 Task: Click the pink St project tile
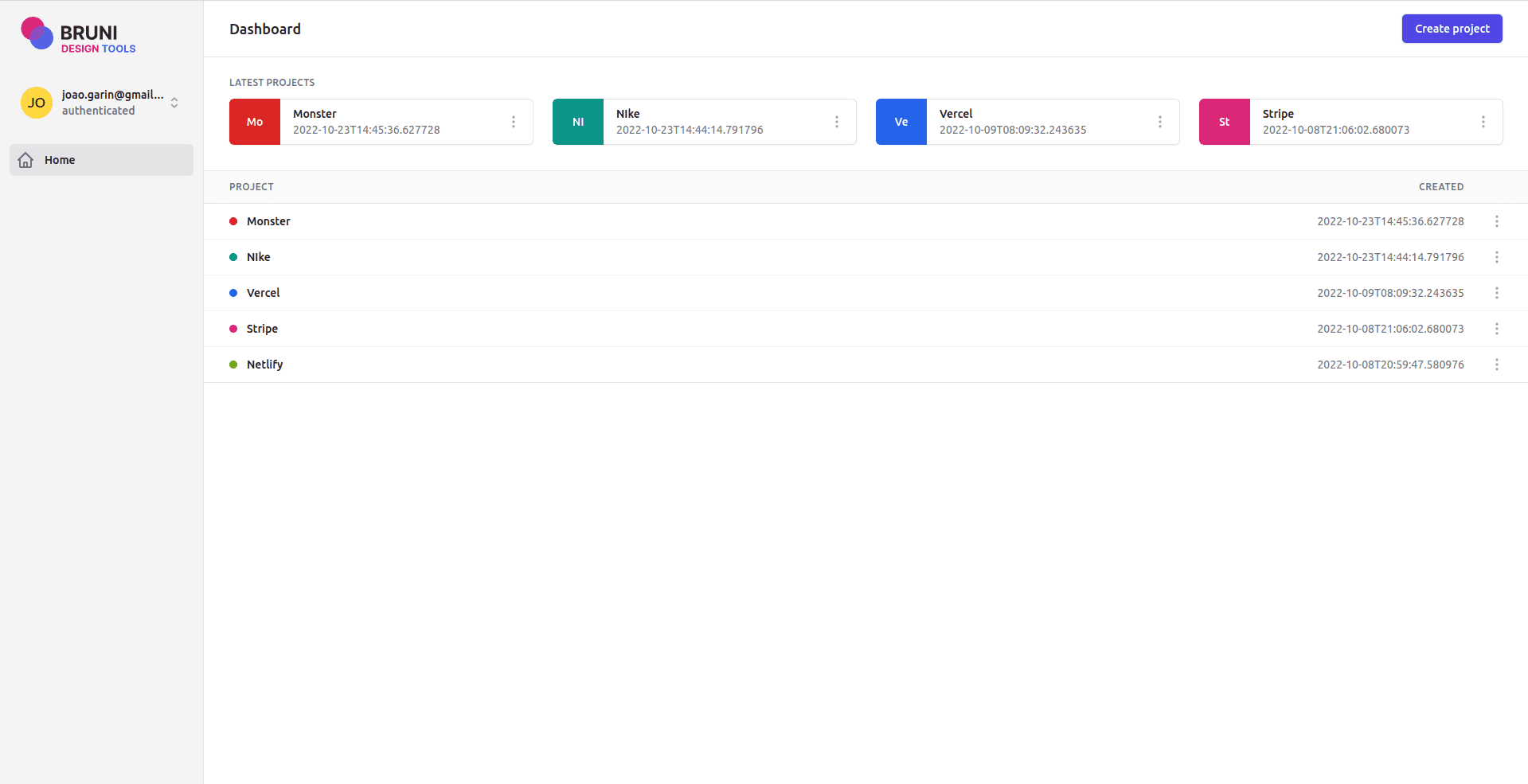1225,122
